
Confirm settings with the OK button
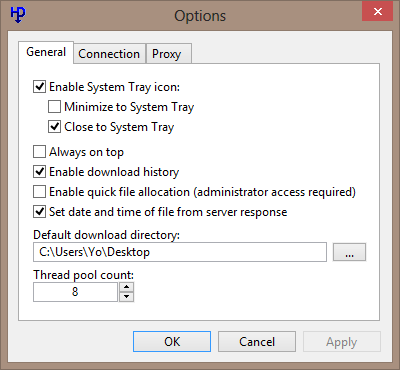(172, 341)
